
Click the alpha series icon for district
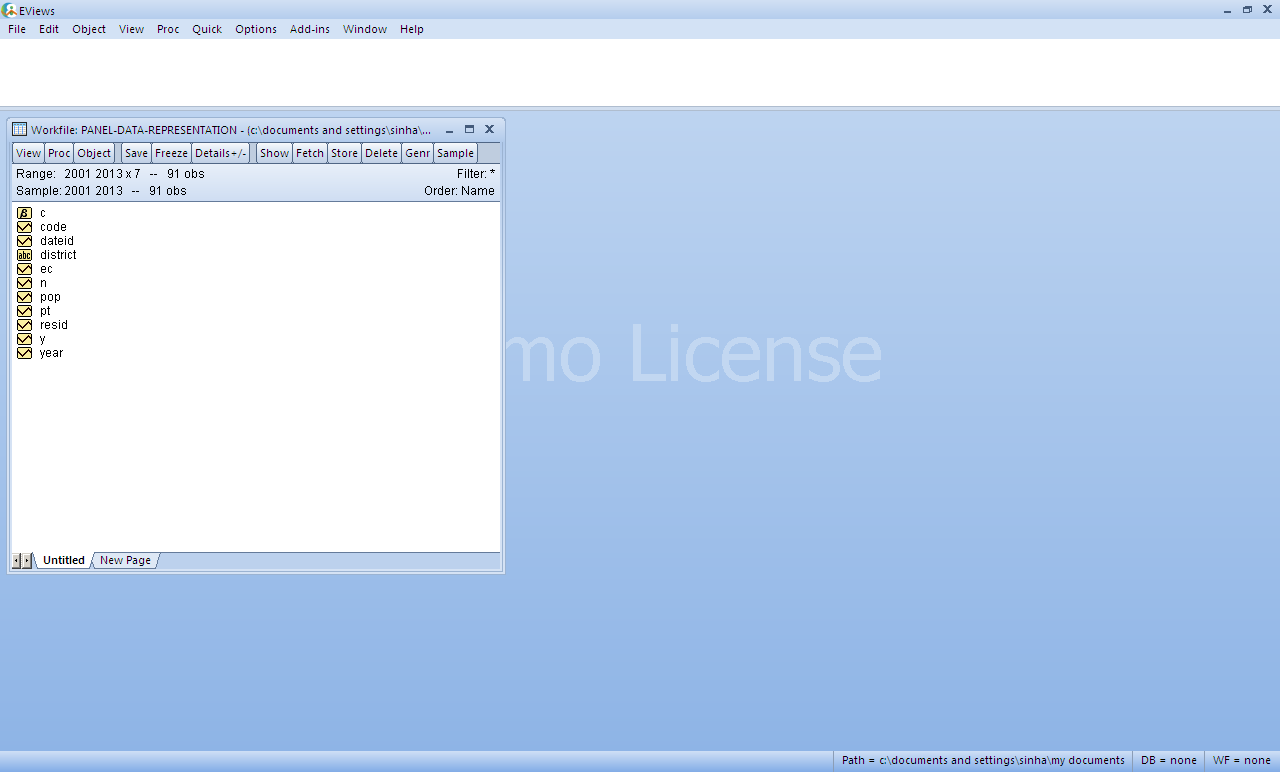25,255
